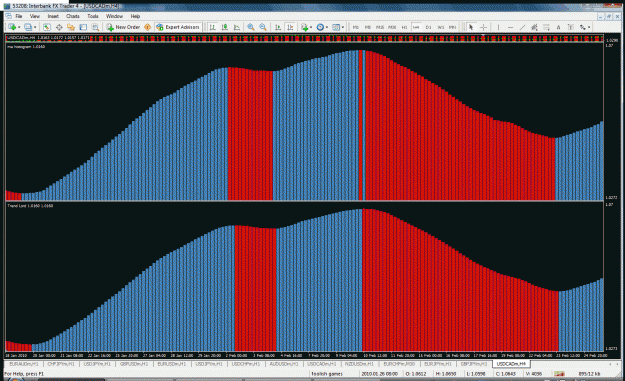The height and width of the screenshot is (381, 625).
Task: Open the File menu
Action: pos(19,16)
